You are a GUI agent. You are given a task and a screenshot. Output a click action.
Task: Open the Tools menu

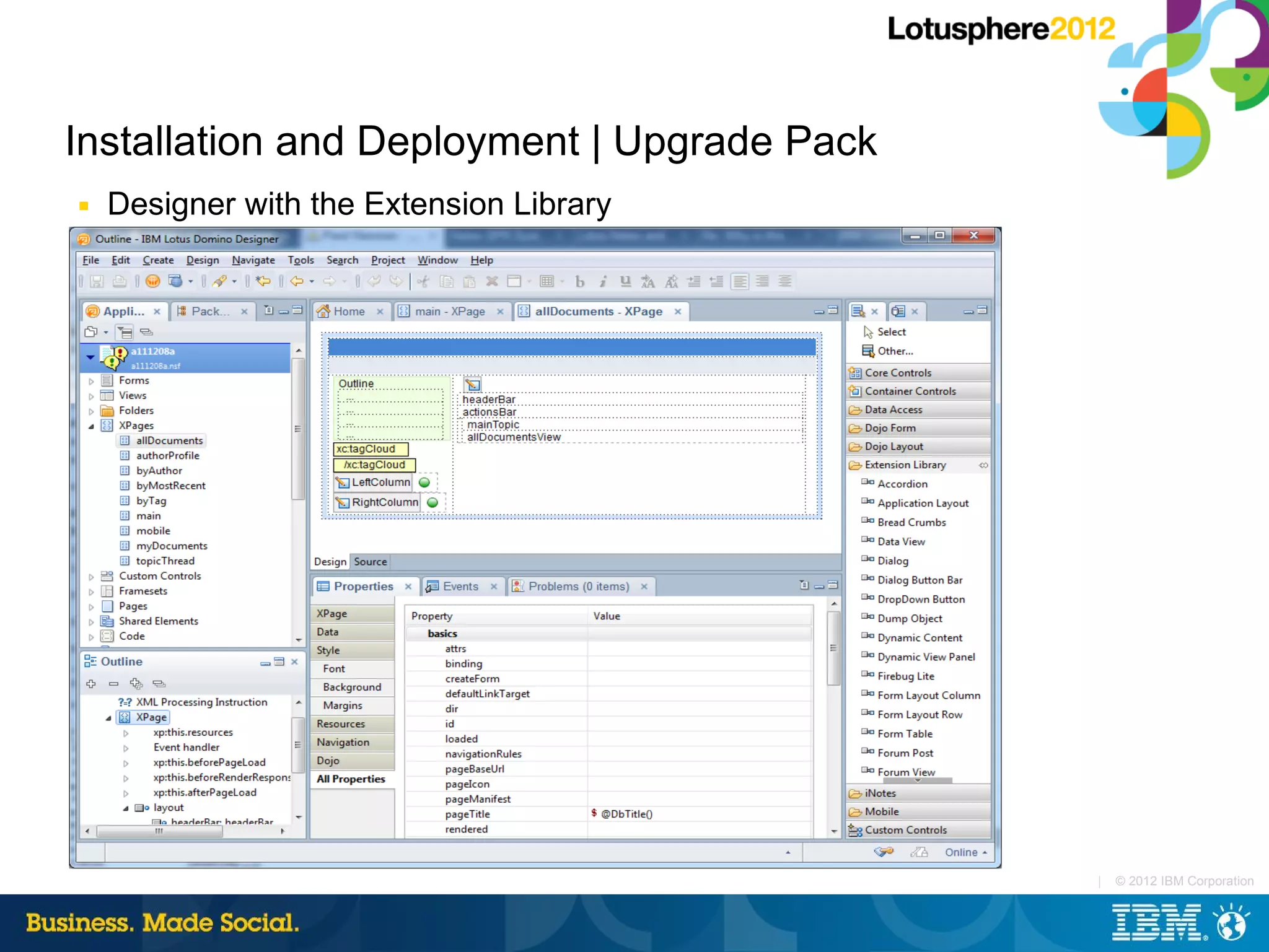click(301, 260)
